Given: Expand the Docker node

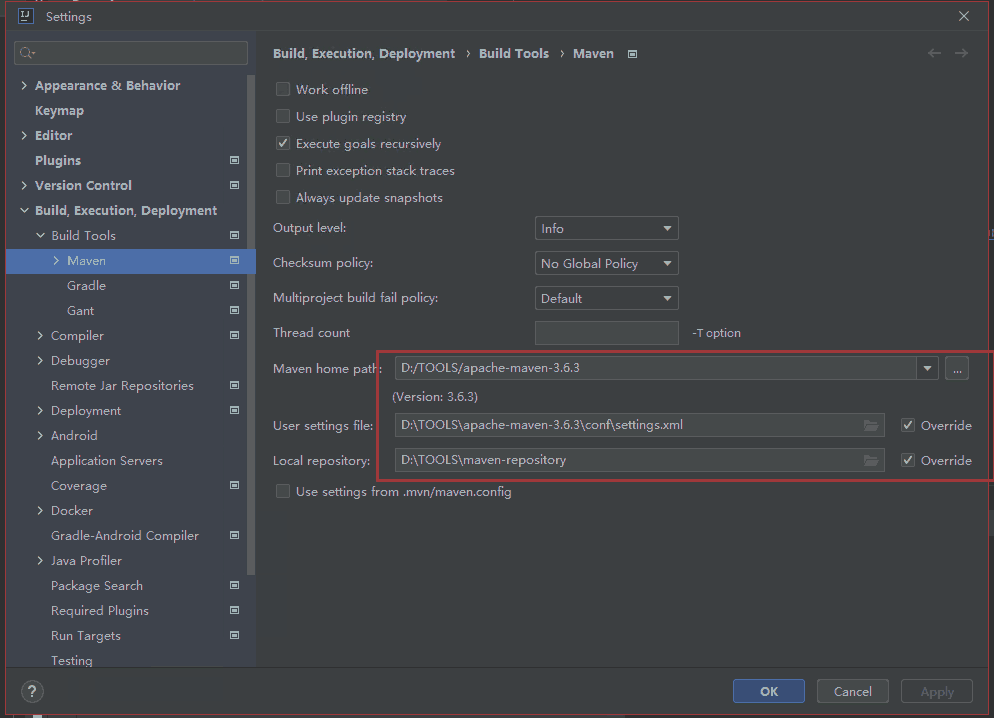Looking at the screenshot, I should 41,510.
